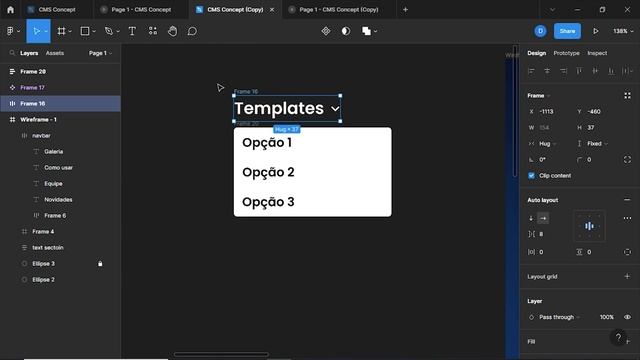Set auto layout direction to vertical

[531, 218]
